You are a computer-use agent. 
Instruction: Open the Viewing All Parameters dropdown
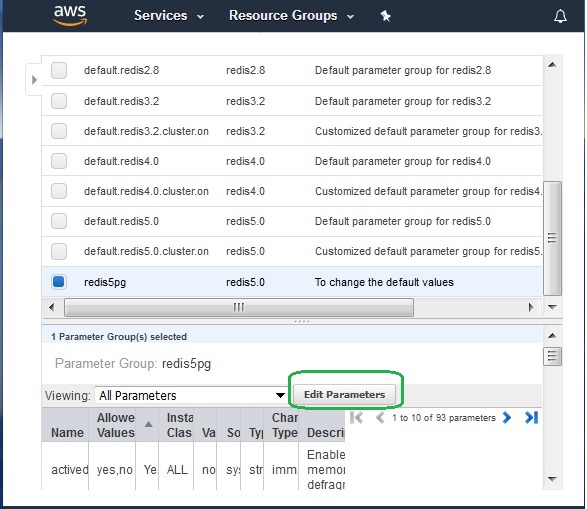pos(191,395)
